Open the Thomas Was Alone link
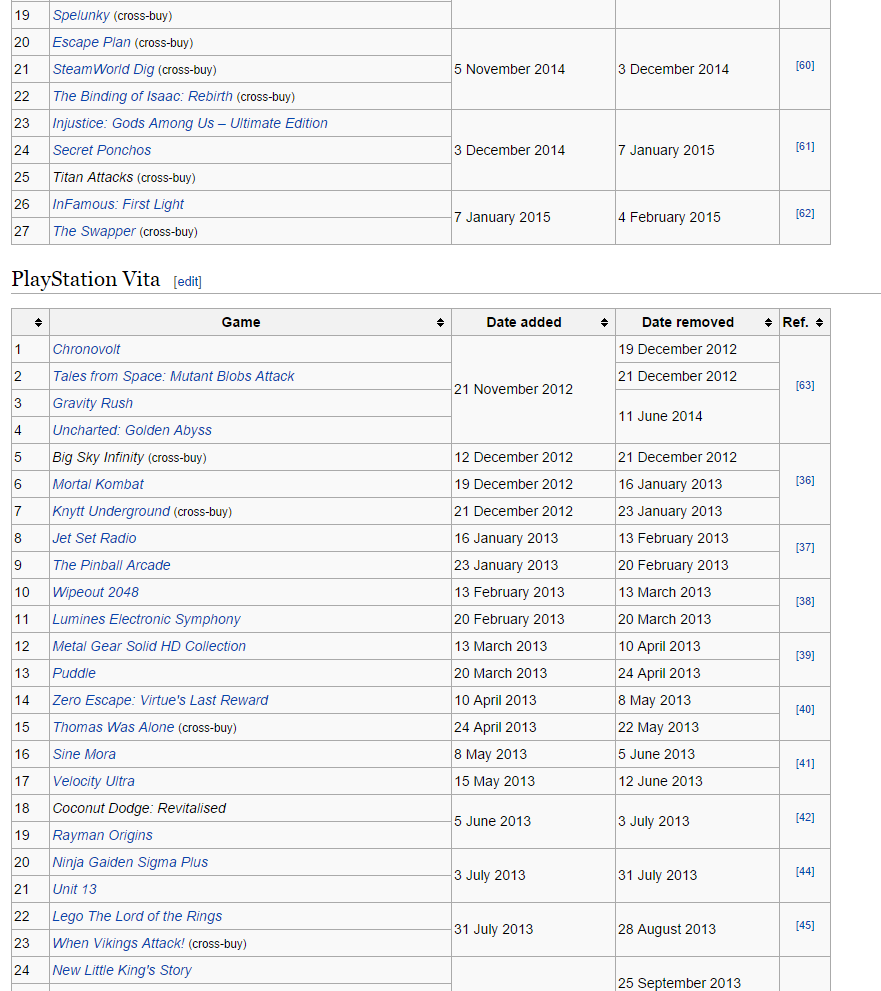The height and width of the screenshot is (991, 881). pyautogui.click(x=113, y=727)
